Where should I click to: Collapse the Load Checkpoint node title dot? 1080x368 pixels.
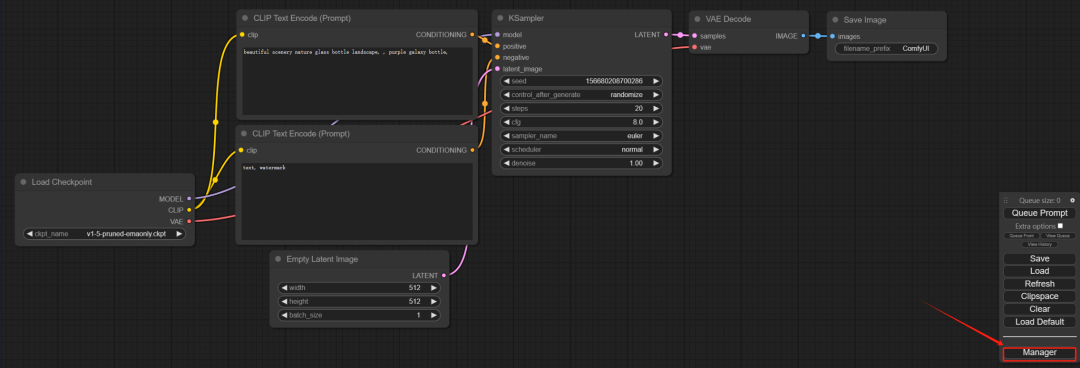23,182
